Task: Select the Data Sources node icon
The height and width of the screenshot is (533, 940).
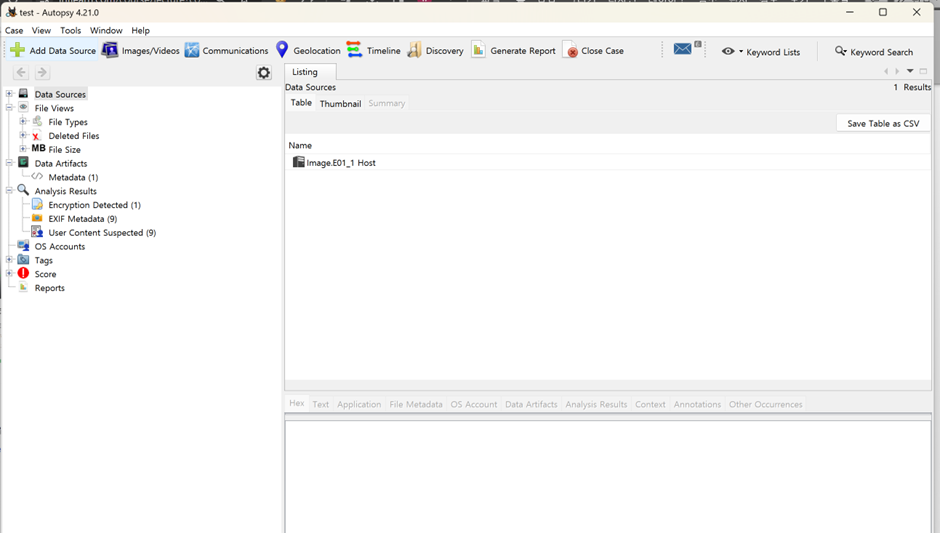Action: [x=23, y=94]
